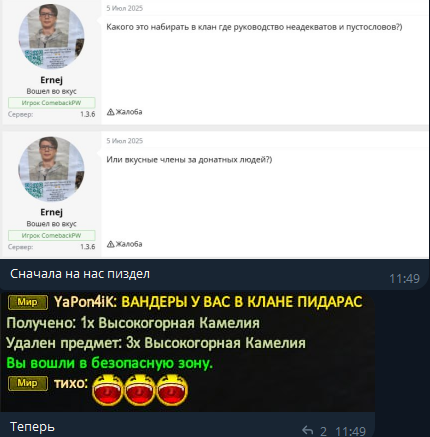
Task: Click the Жалоба warning icon in first post
Action: pyautogui.click(x=110, y=112)
